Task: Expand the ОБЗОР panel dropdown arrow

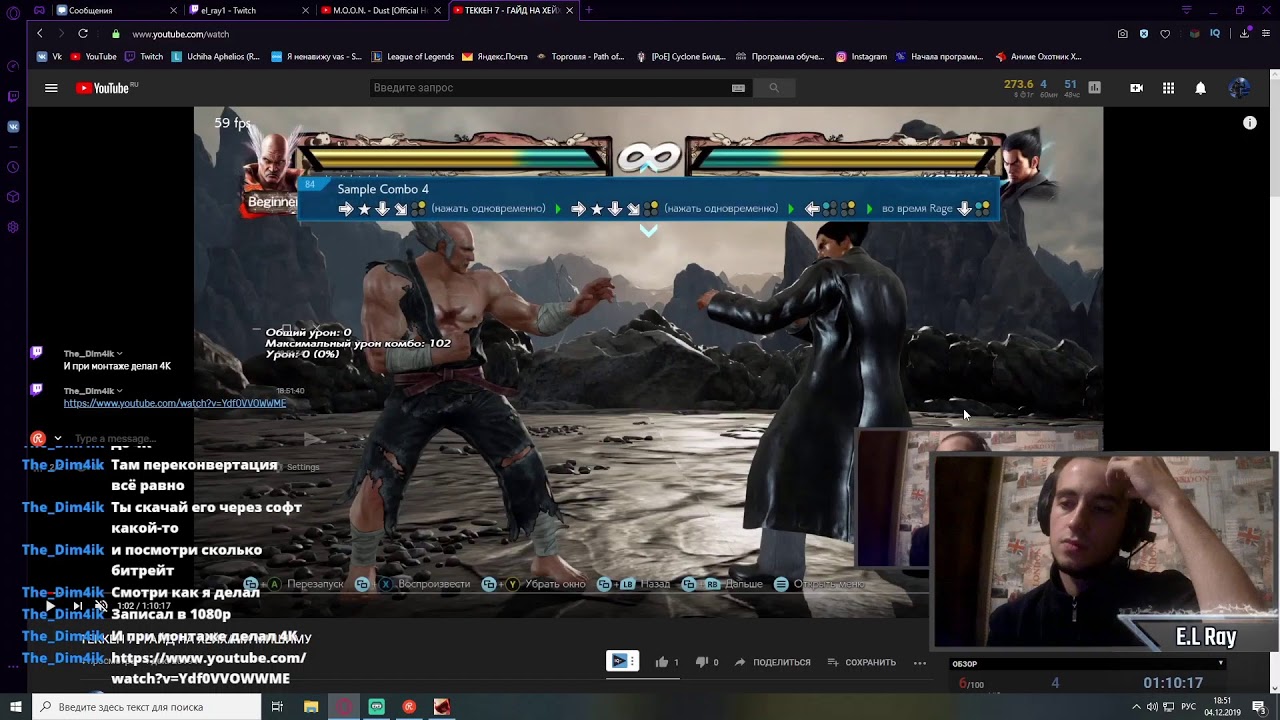Action: [x=1221, y=664]
